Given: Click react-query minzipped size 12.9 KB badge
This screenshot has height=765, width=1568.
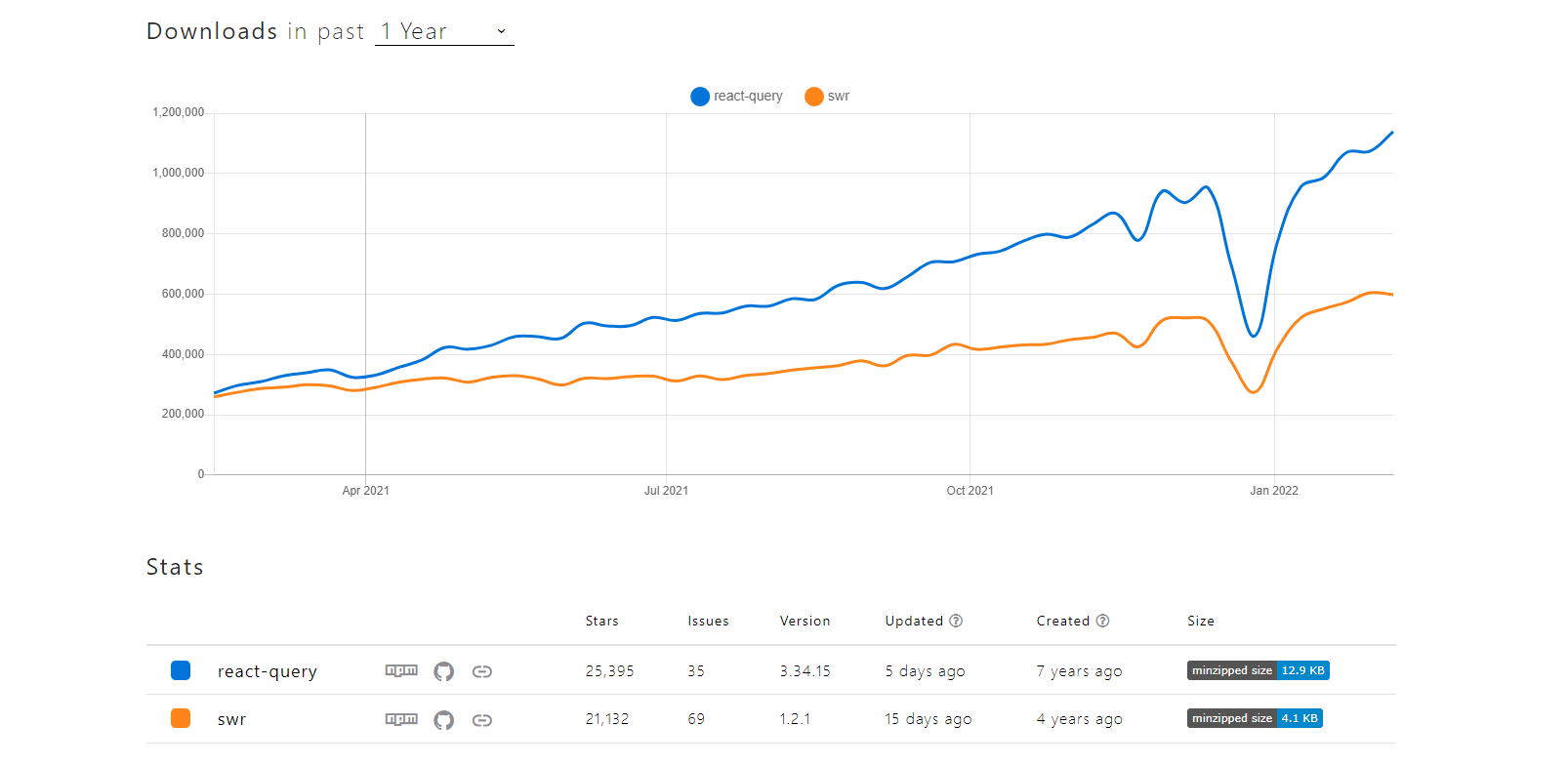Looking at the screenshot, I should [1259, 670].
